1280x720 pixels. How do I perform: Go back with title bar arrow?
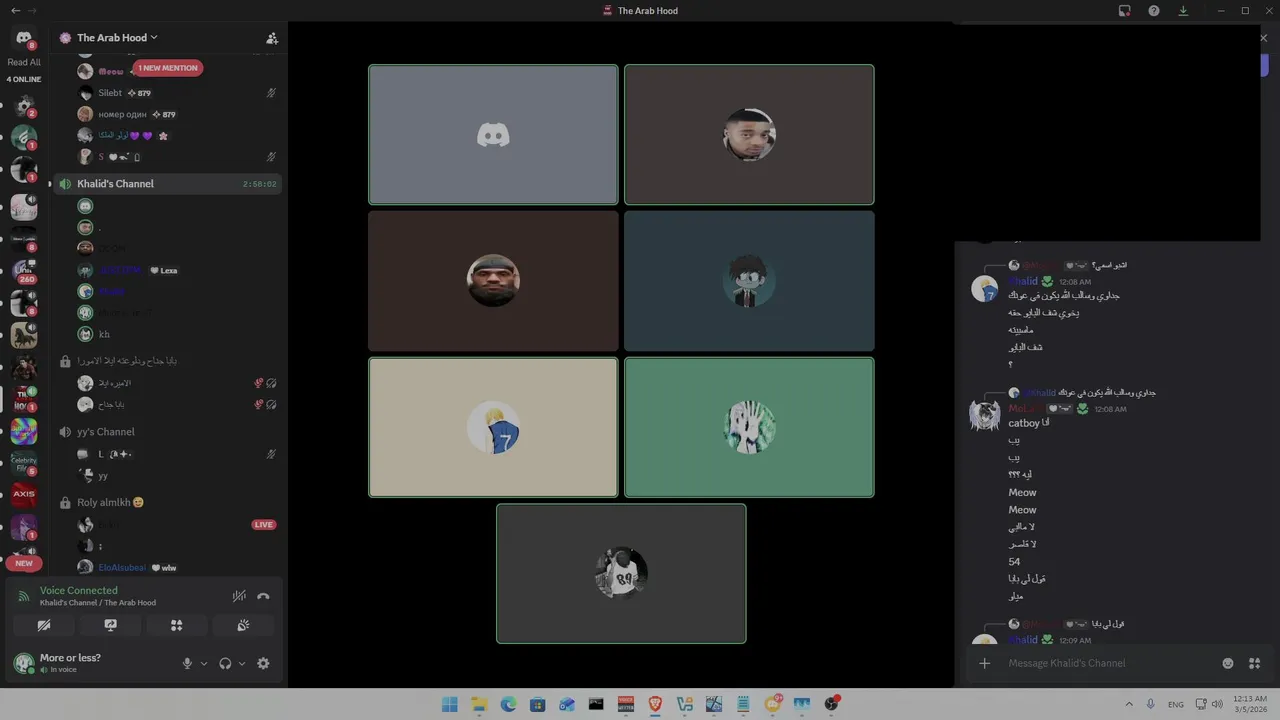[16, 11]
